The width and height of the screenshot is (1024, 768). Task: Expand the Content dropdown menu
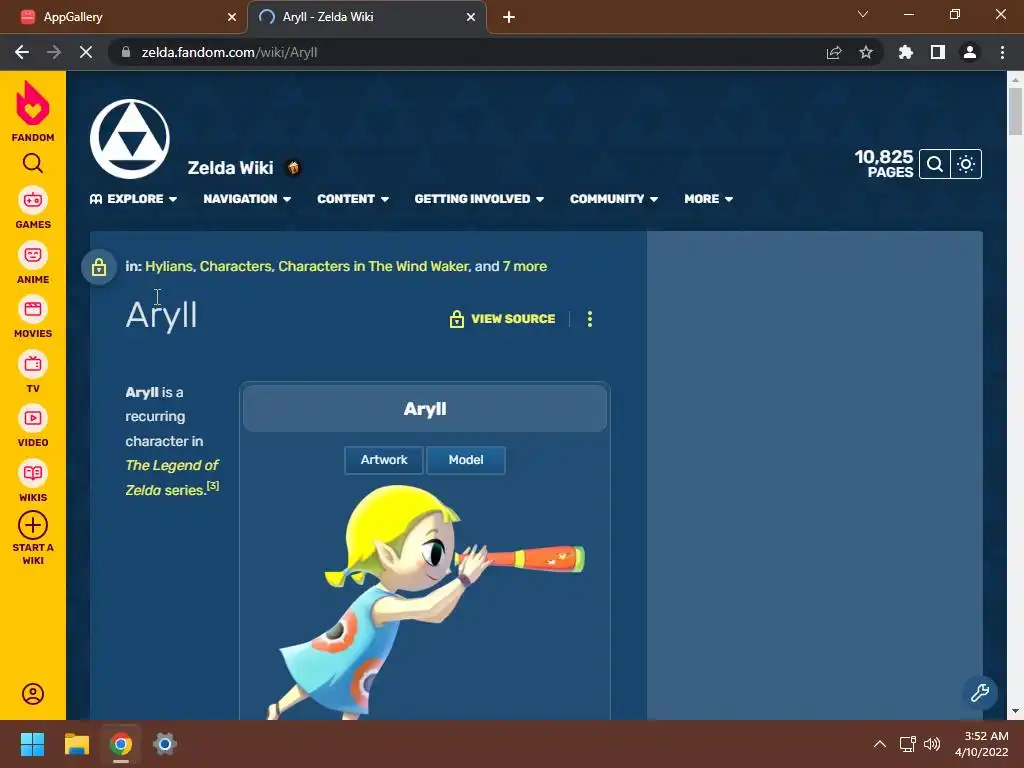coord(353,199)
